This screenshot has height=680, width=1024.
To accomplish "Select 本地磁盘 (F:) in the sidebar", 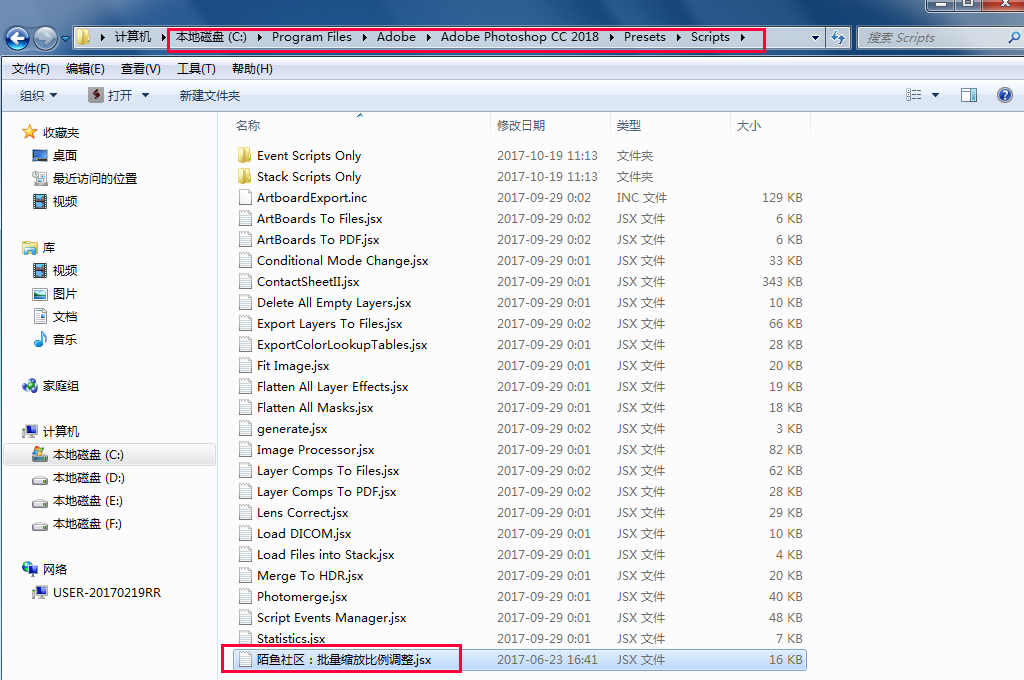I will click(87, 523).
